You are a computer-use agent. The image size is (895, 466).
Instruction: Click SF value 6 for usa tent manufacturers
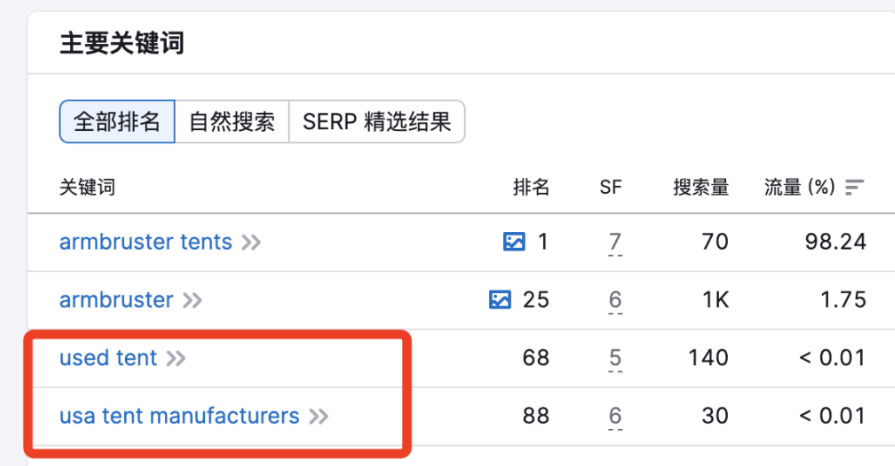[615, 416]
